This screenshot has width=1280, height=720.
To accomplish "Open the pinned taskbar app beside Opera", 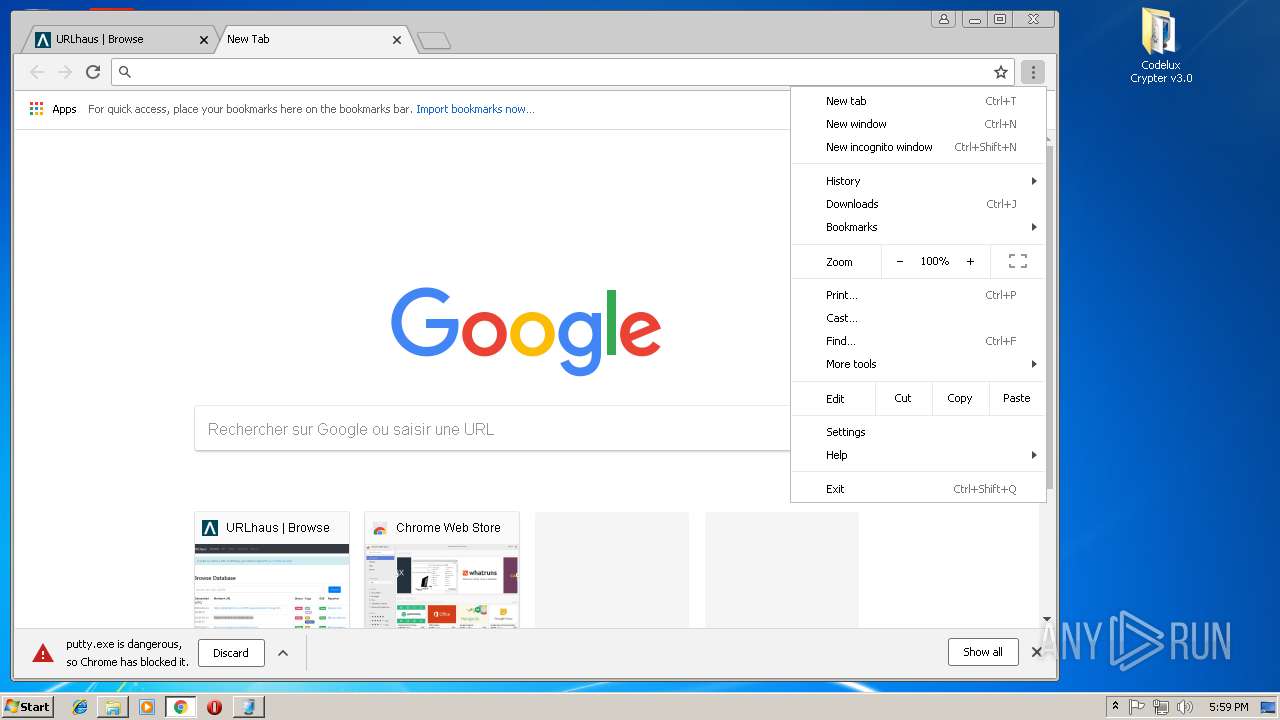I will [x=248, y=707].
